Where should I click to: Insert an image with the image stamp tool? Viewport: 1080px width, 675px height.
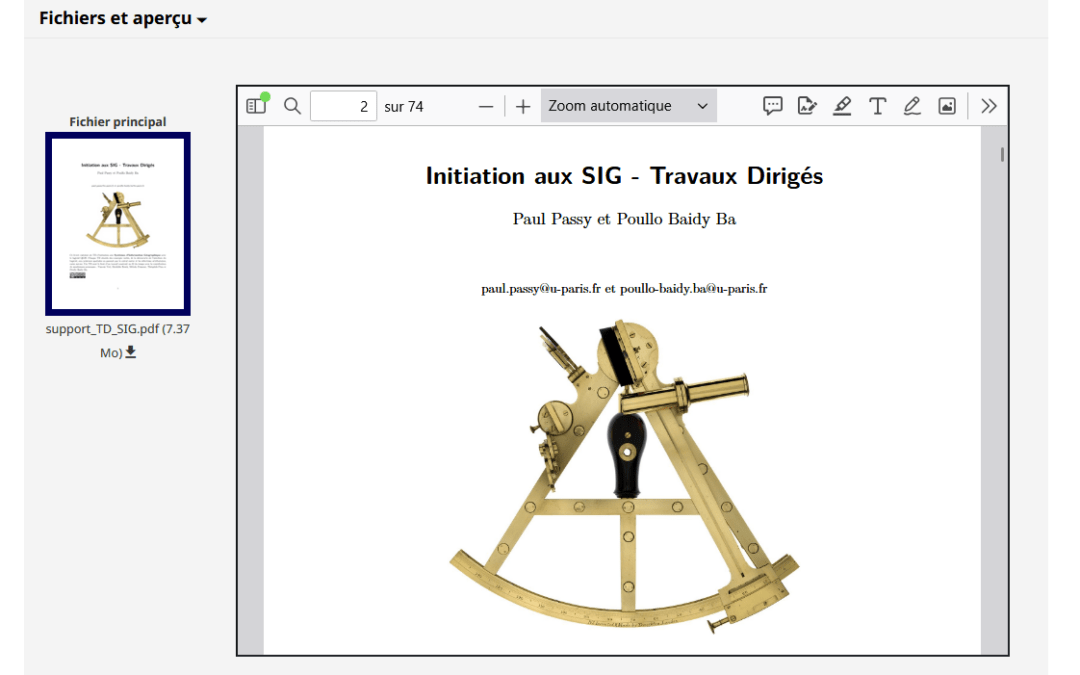tap(947, 105)
